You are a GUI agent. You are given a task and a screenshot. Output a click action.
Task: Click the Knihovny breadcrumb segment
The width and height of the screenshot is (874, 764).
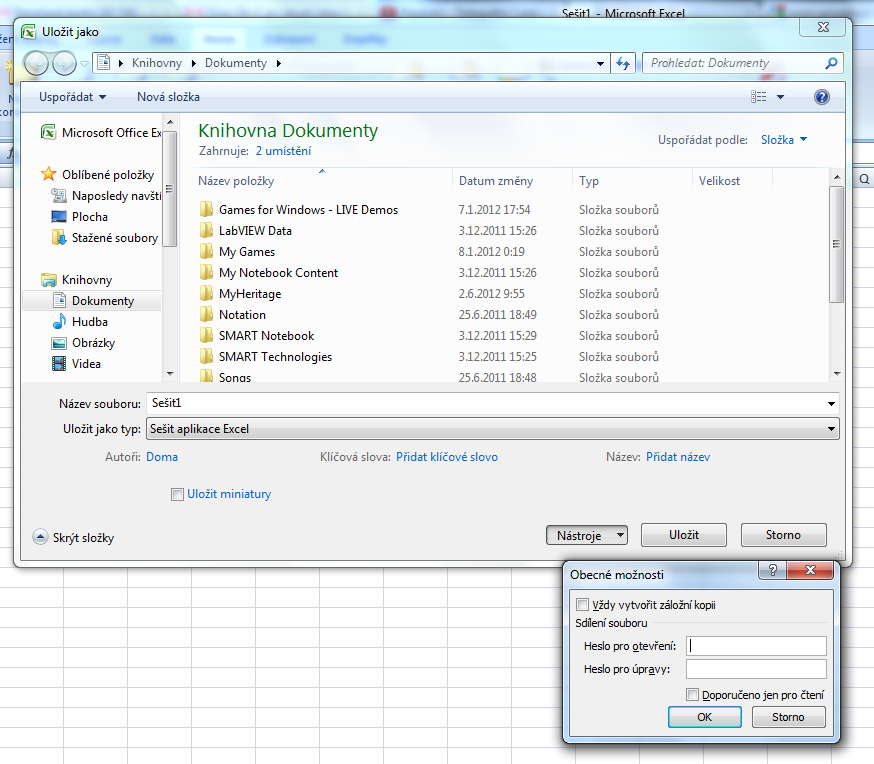tap(157, 63)
